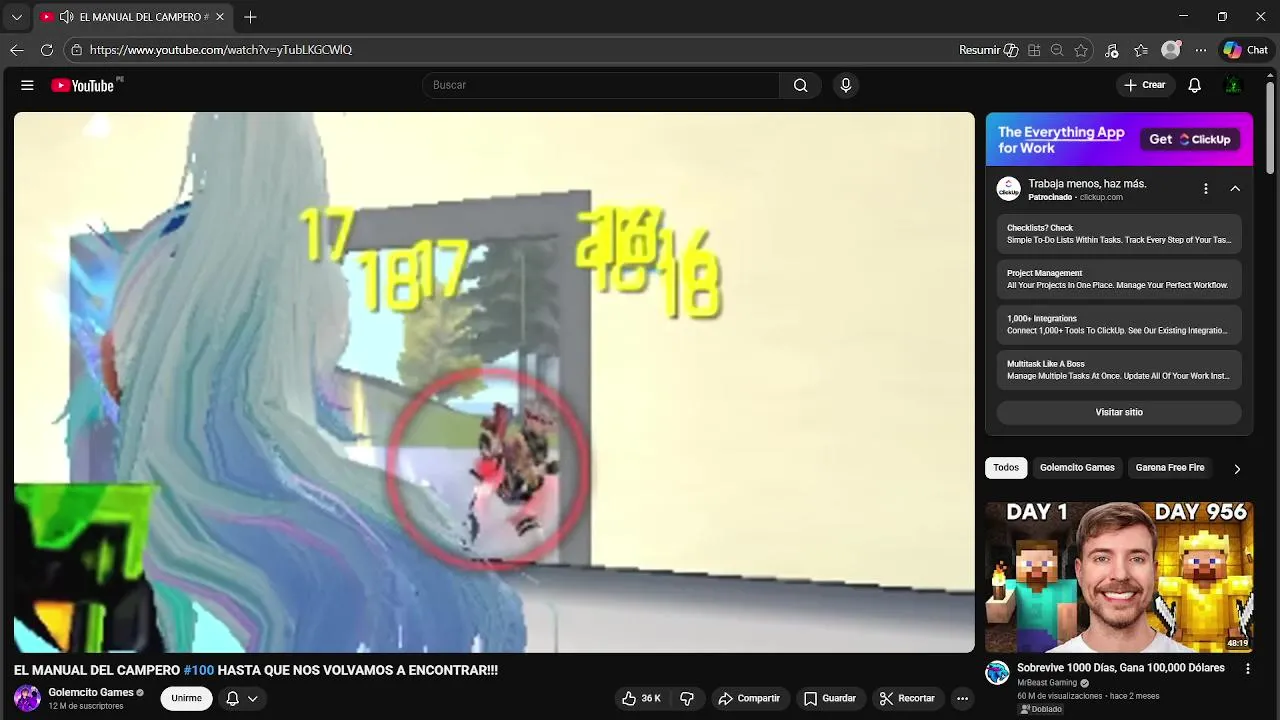Open browser profile avatar
Image resolution: width=1280 pixels, height=720 pixels.
click(1171, 50)
